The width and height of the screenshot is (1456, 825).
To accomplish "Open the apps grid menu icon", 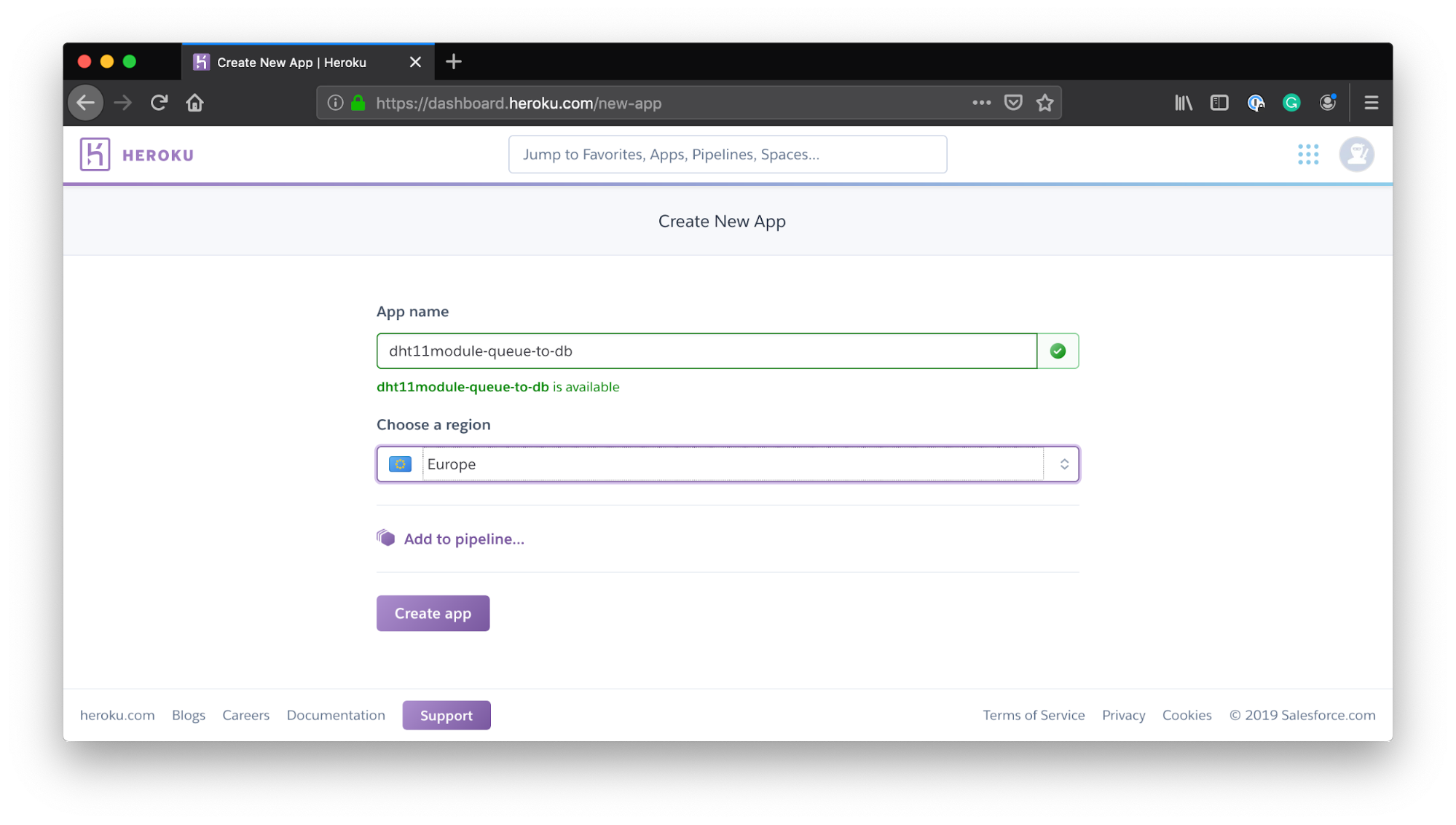I will tap(1308, 155).
